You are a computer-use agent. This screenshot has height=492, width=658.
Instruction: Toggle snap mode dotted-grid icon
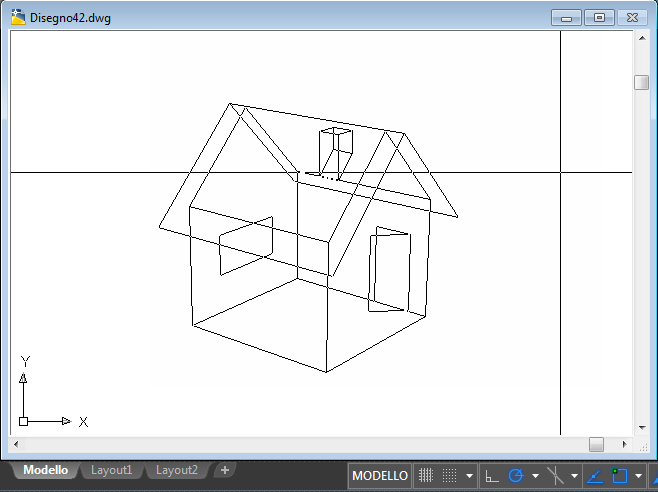[449, 476]
